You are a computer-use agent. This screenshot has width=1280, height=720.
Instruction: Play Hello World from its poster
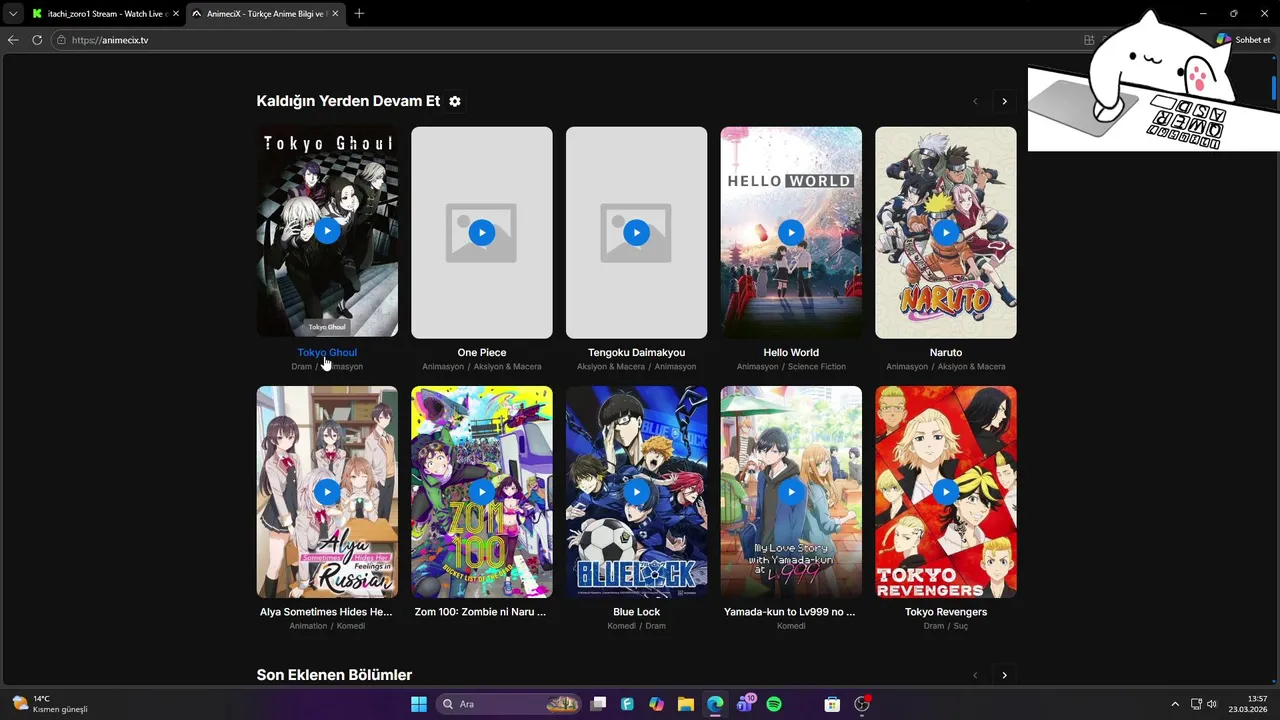coord(791,232)
